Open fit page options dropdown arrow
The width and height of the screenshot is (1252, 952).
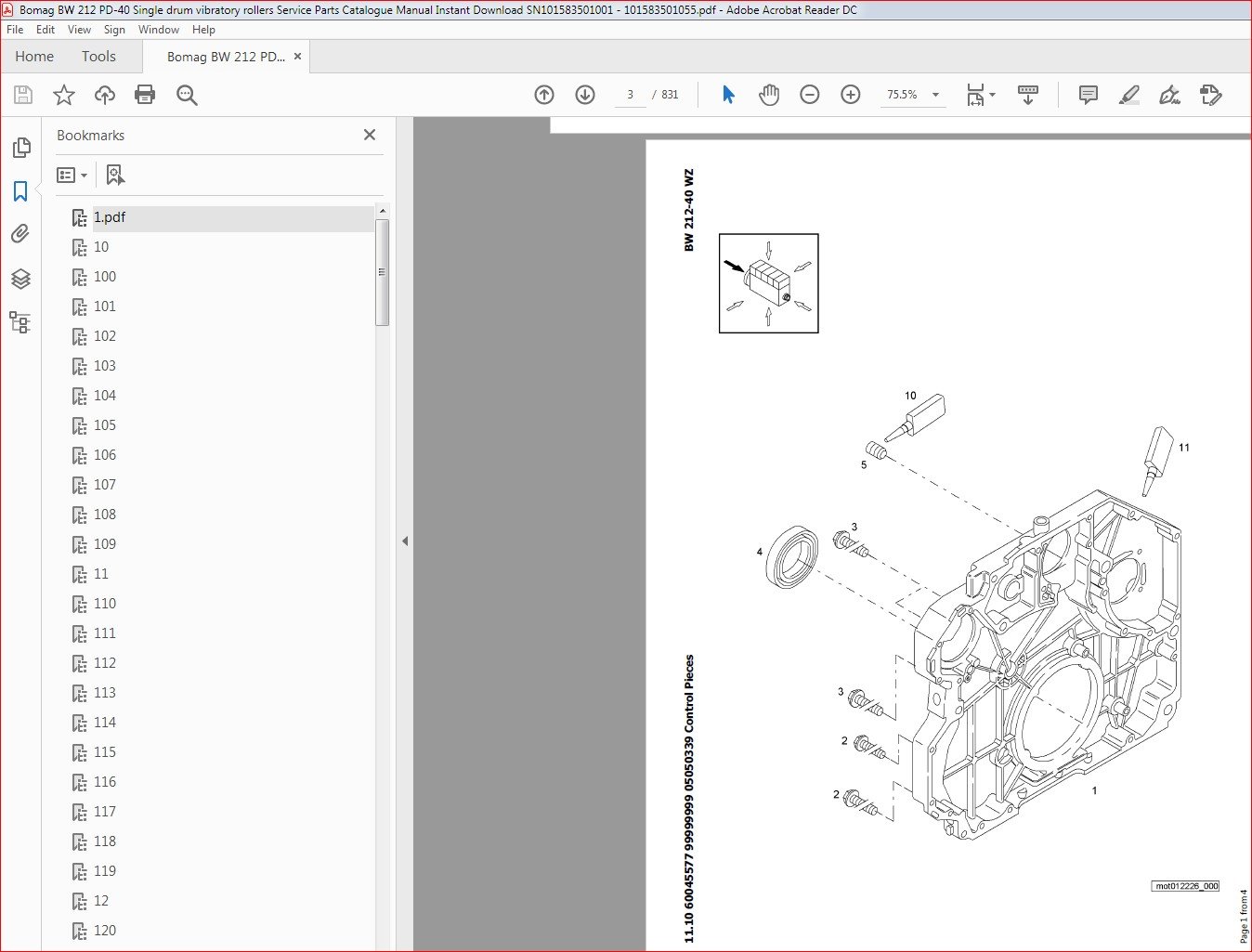click(x=992, y=95)
